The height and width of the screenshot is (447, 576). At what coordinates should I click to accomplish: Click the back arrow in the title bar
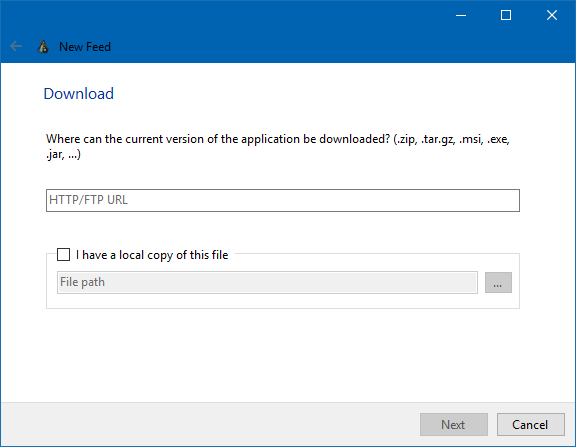click(16, 47)
